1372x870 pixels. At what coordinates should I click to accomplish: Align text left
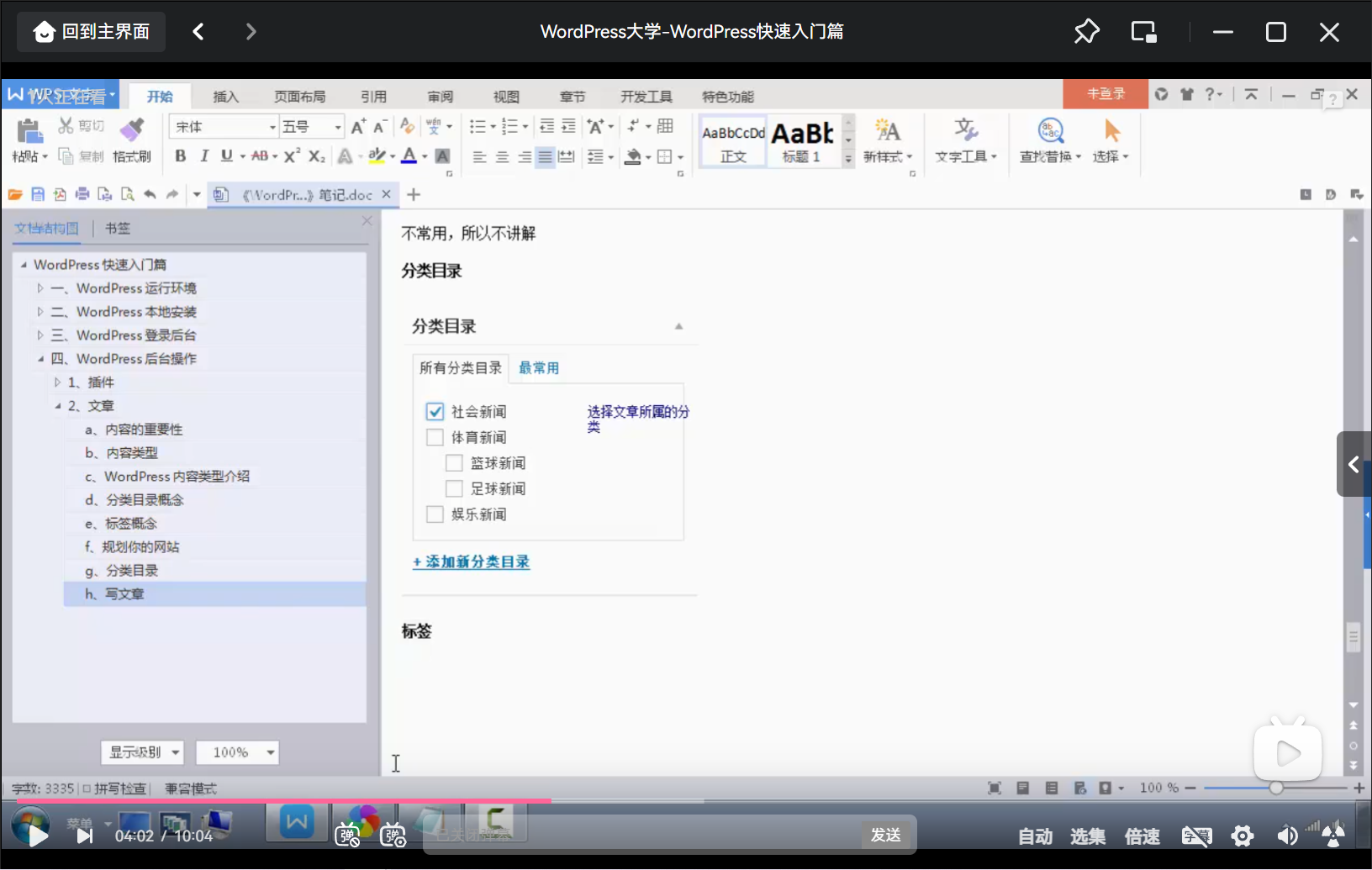479,157
